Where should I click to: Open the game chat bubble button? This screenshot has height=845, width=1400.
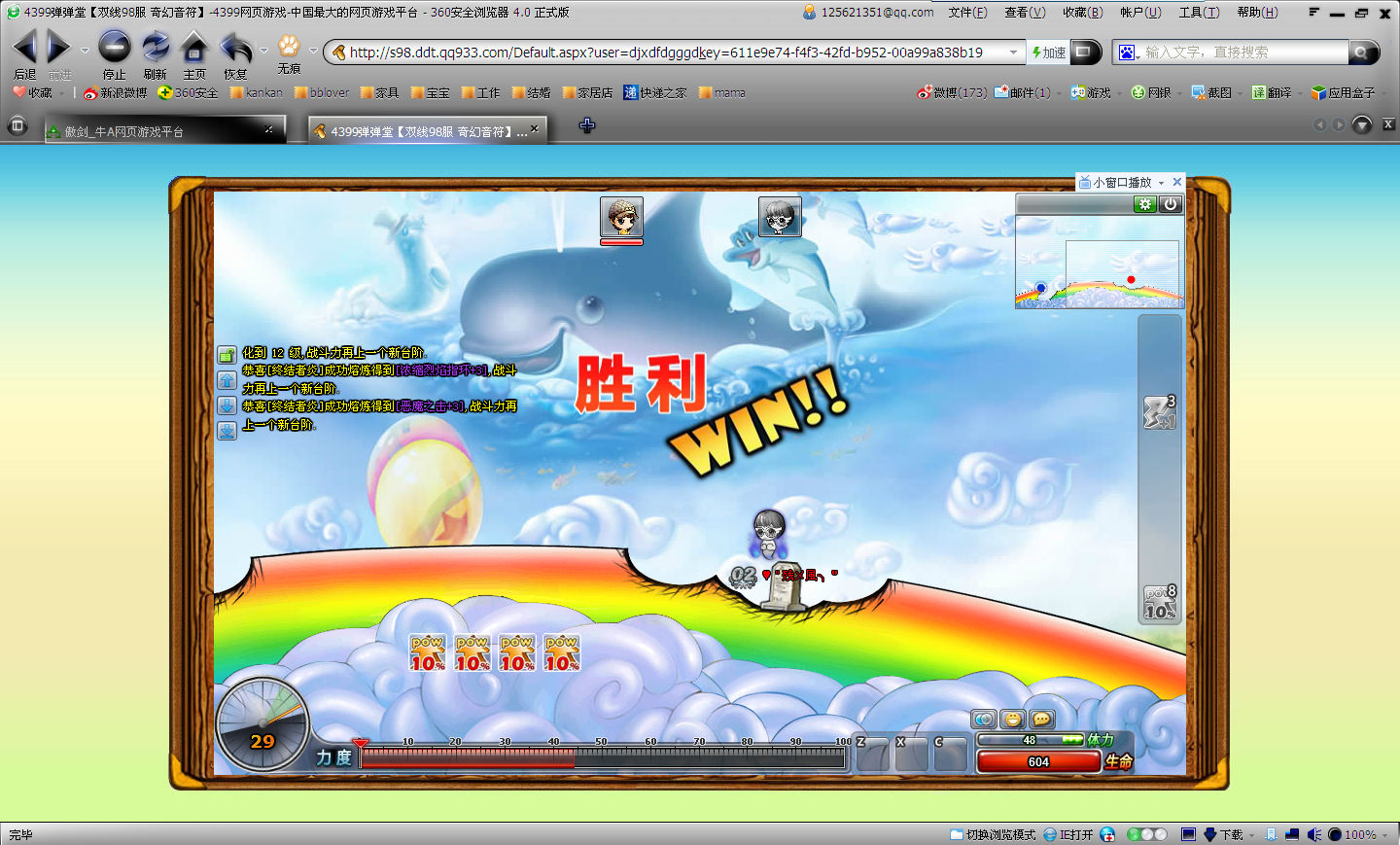pos(1042,720)
